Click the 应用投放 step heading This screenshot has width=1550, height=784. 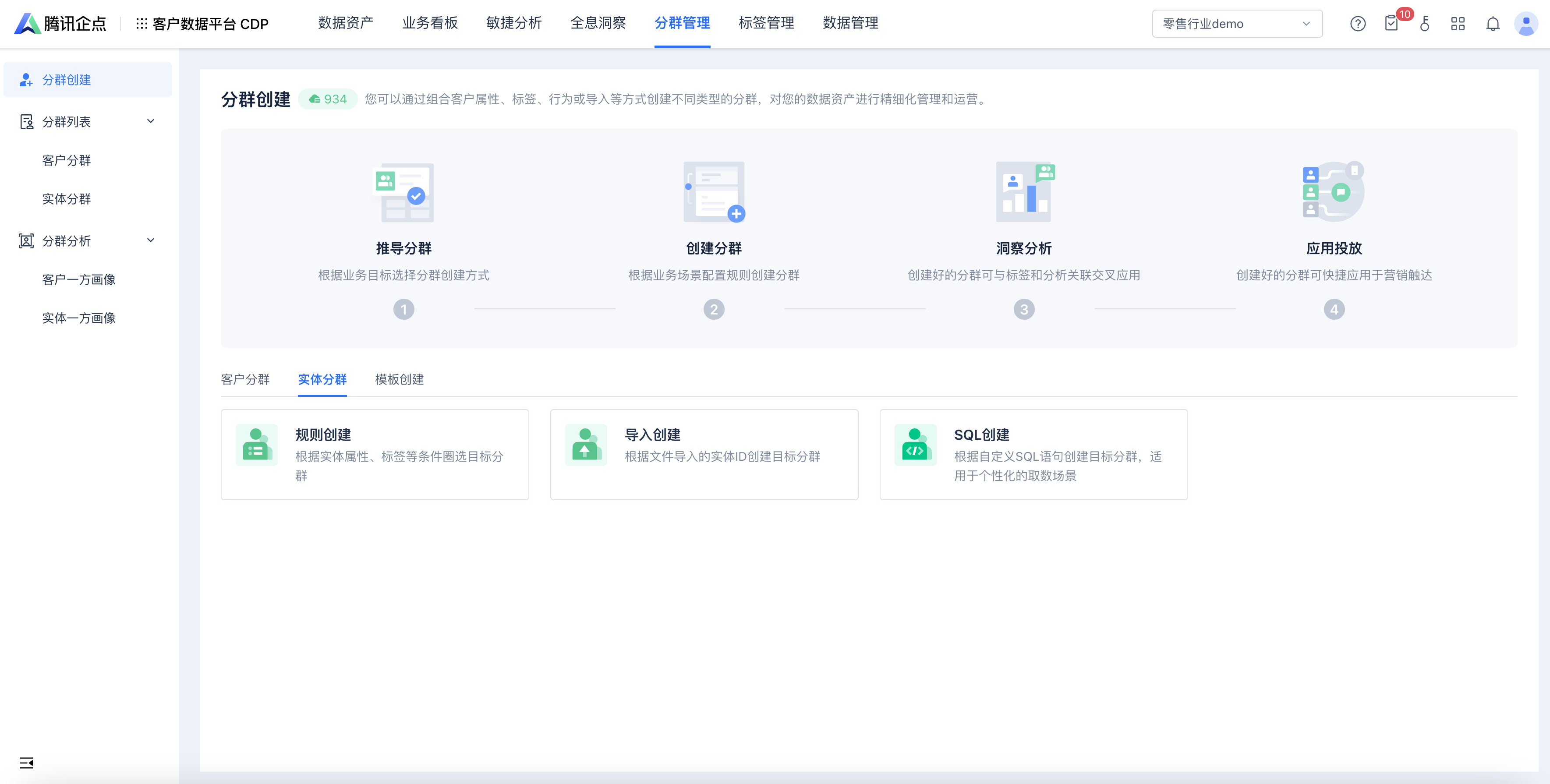point(1334,248)
